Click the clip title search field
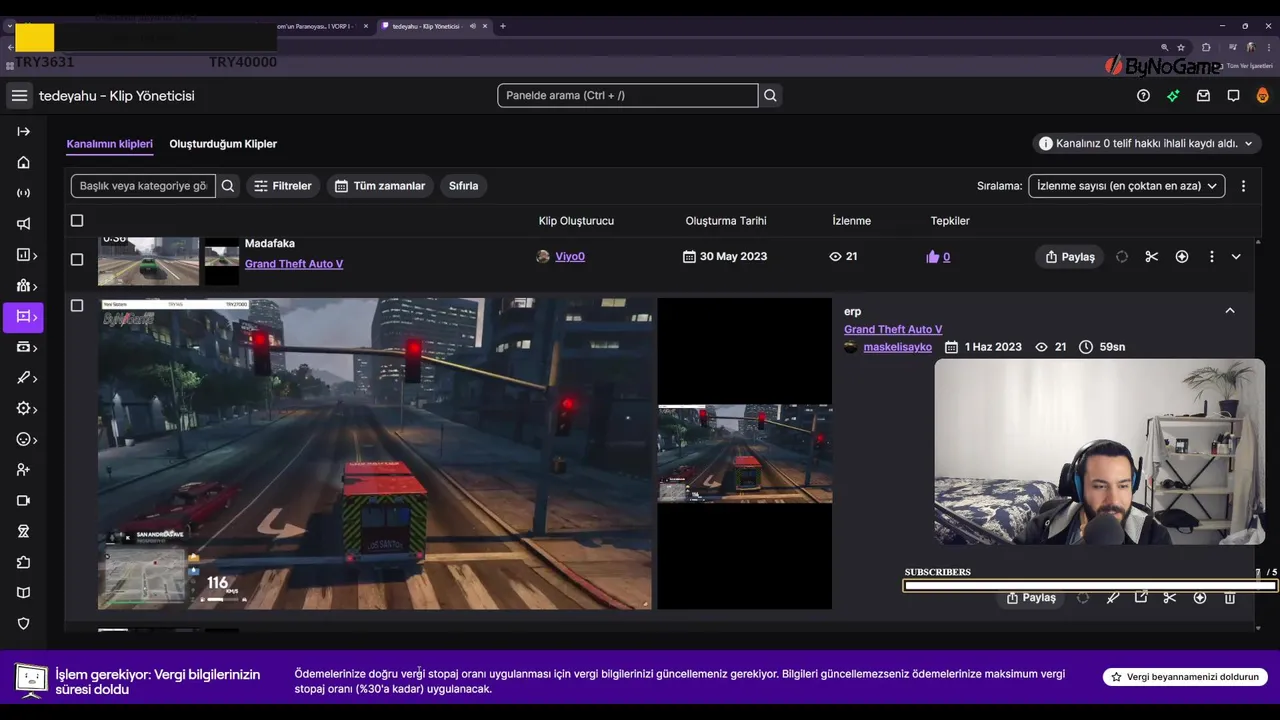Viewport: 1280px width, 720px height. coord(143,186)
